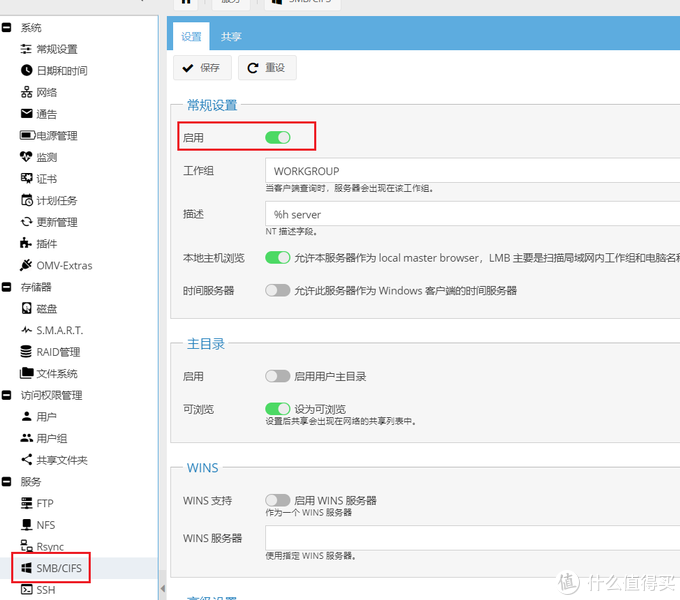This screenshot has height=600, width=680.
Task: Click the group icon for 用户组
Action: pyautogui.click(x=26, y=438)
